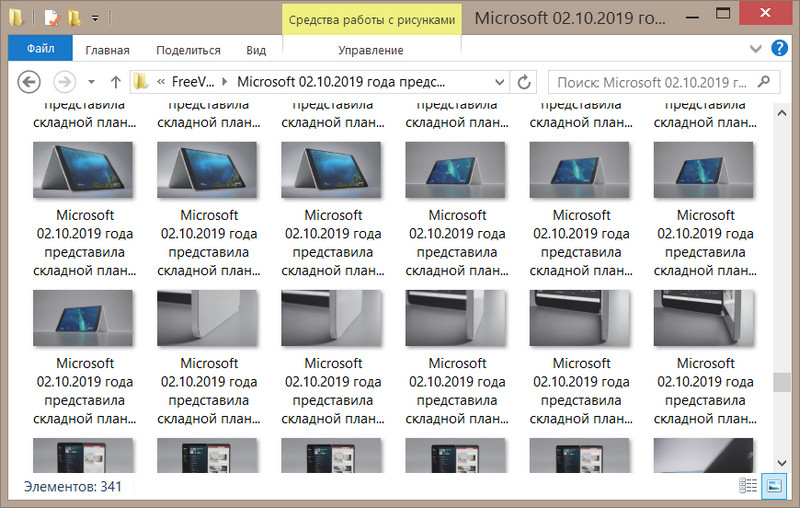
Task: Click the folder icon in the address bar
Action: click(x=141, y=82)
